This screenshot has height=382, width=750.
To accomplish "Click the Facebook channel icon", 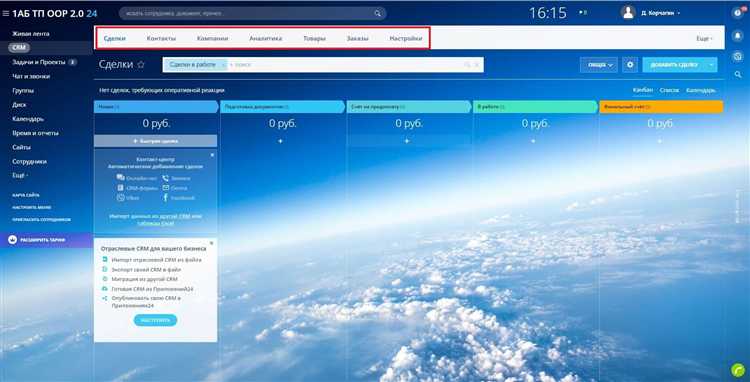I will 165,197.
